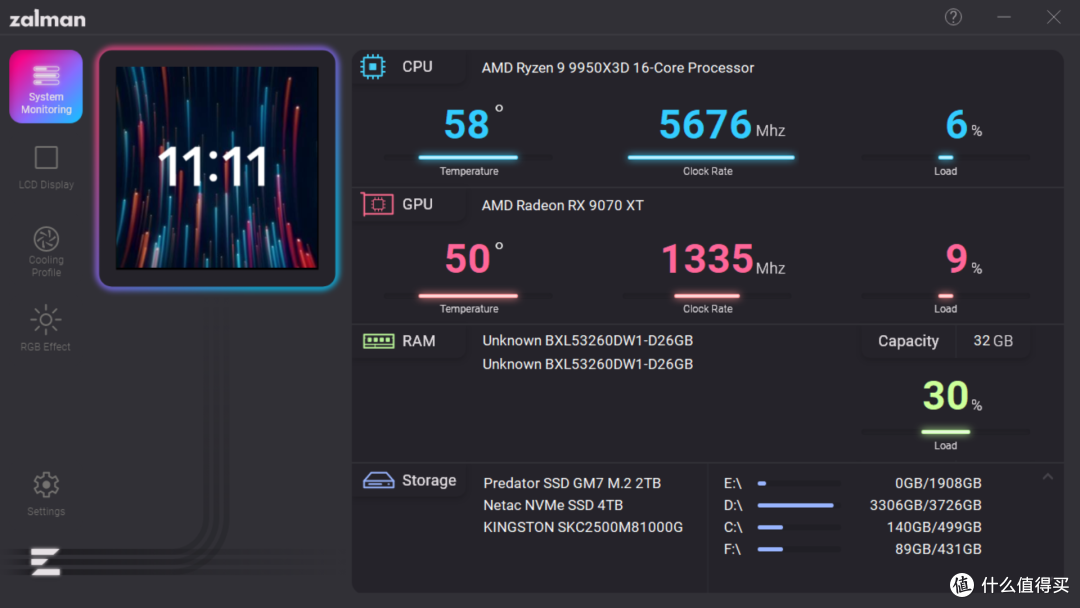
Task: Click the RAM load progress bar
Action: click(x=946, y=432)
